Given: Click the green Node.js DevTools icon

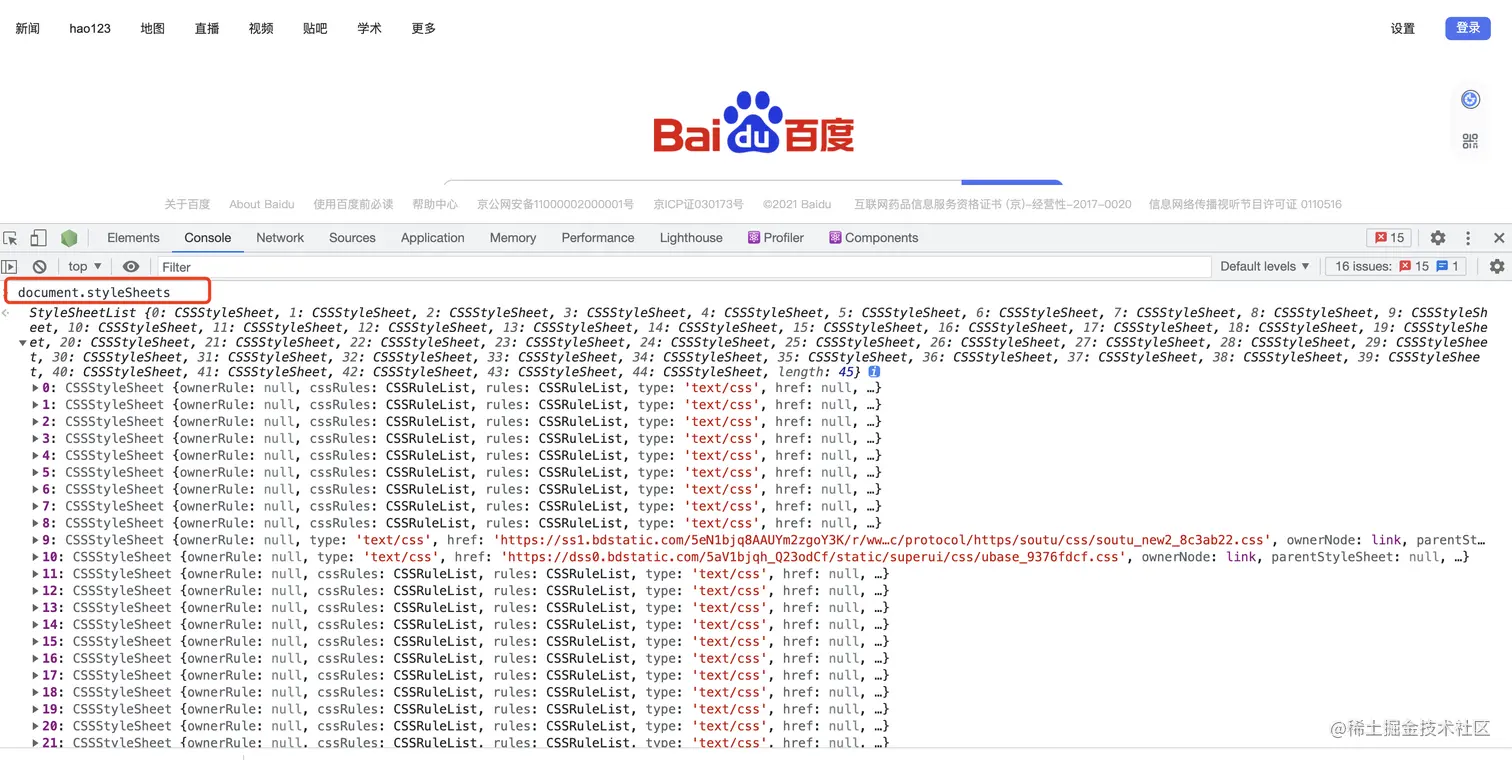Looking at the screenshot, I should point(69,238).
